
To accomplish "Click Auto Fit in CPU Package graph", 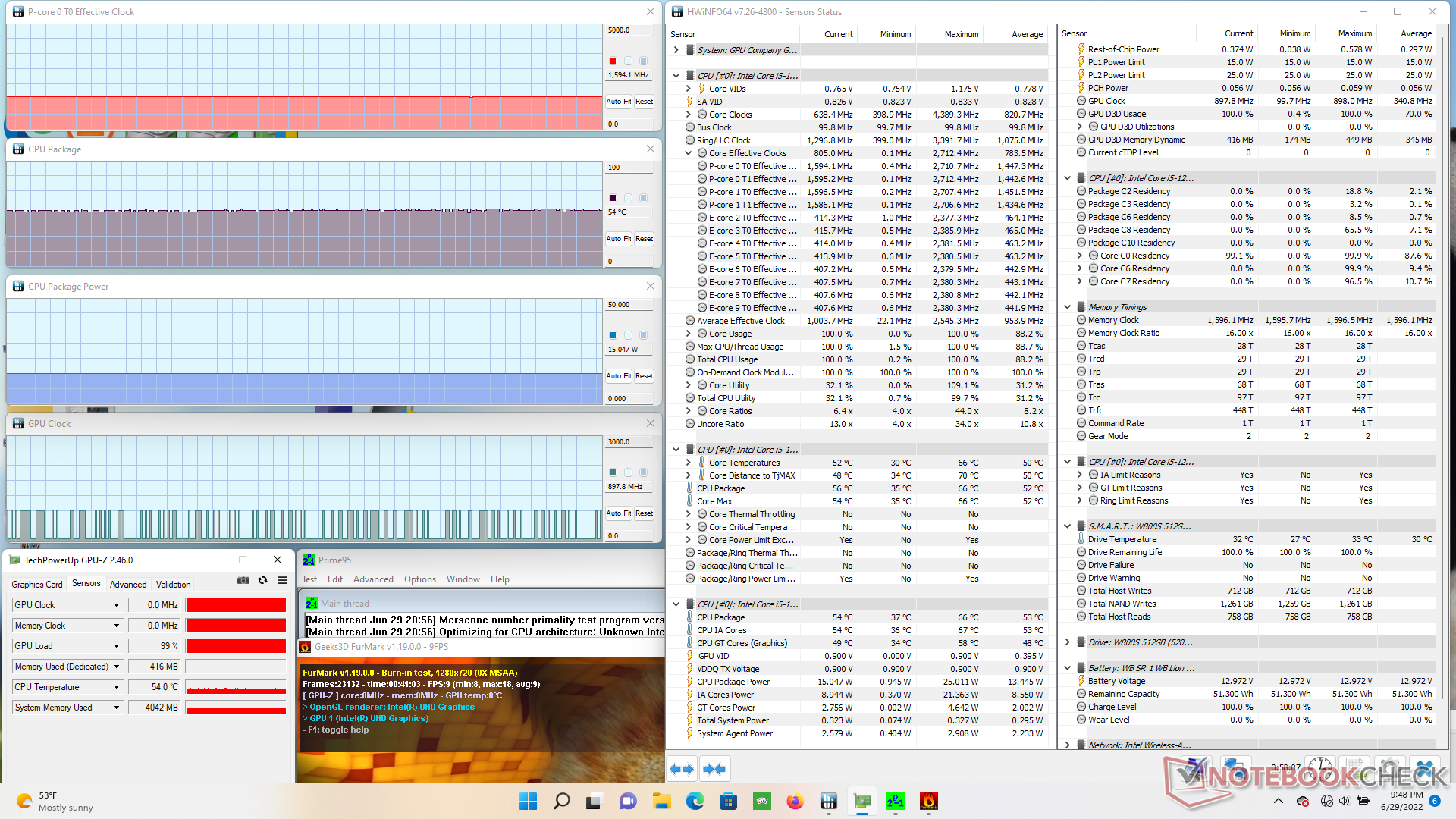I will [618, 239].
